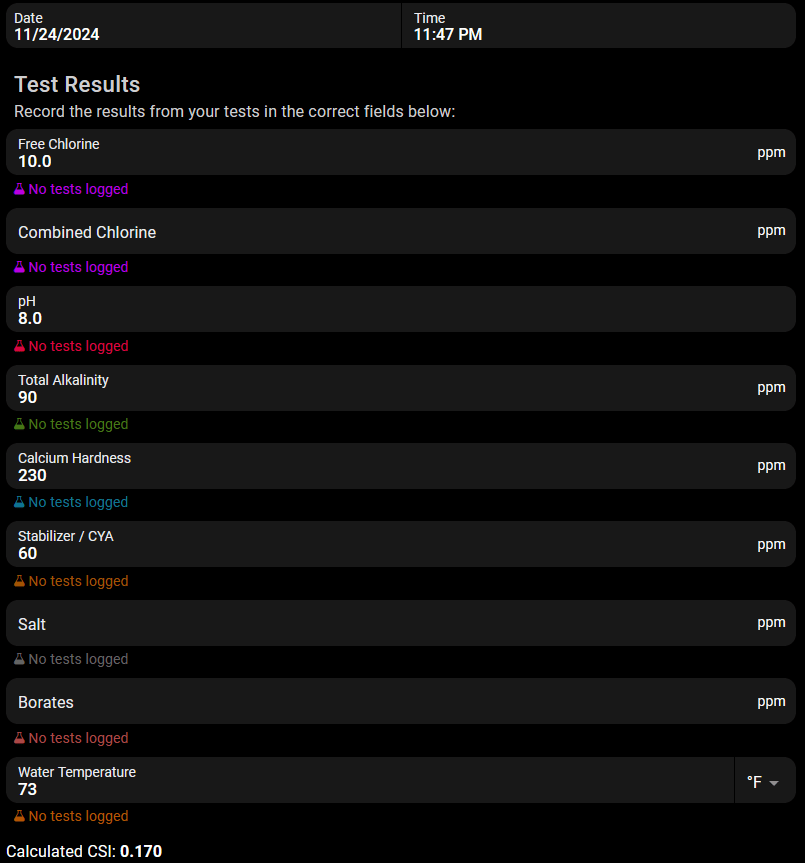This screenshot has width=805, height=863.
Task: Click the red flask icon under pH
Action: (x=19, y=346)
